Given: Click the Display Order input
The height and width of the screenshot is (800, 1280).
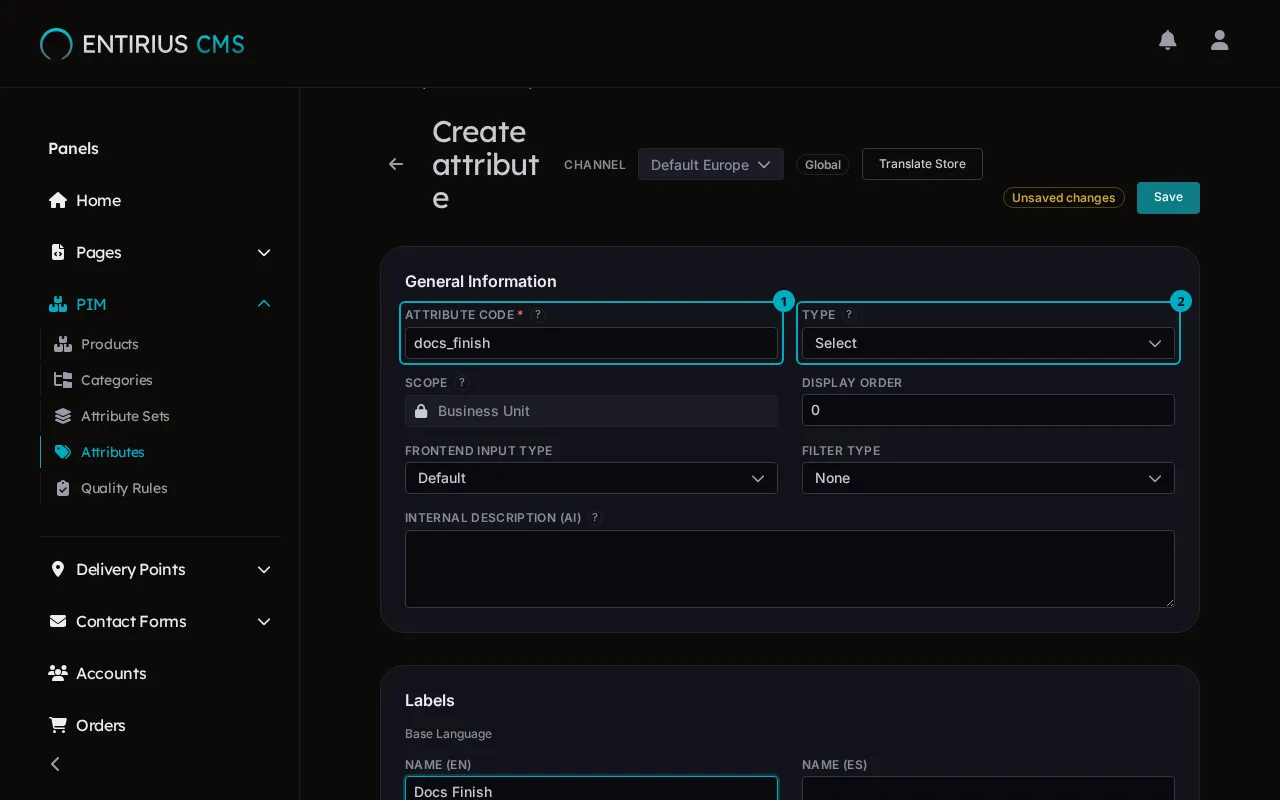Looking at the screenshot, I should click(988, 410).
